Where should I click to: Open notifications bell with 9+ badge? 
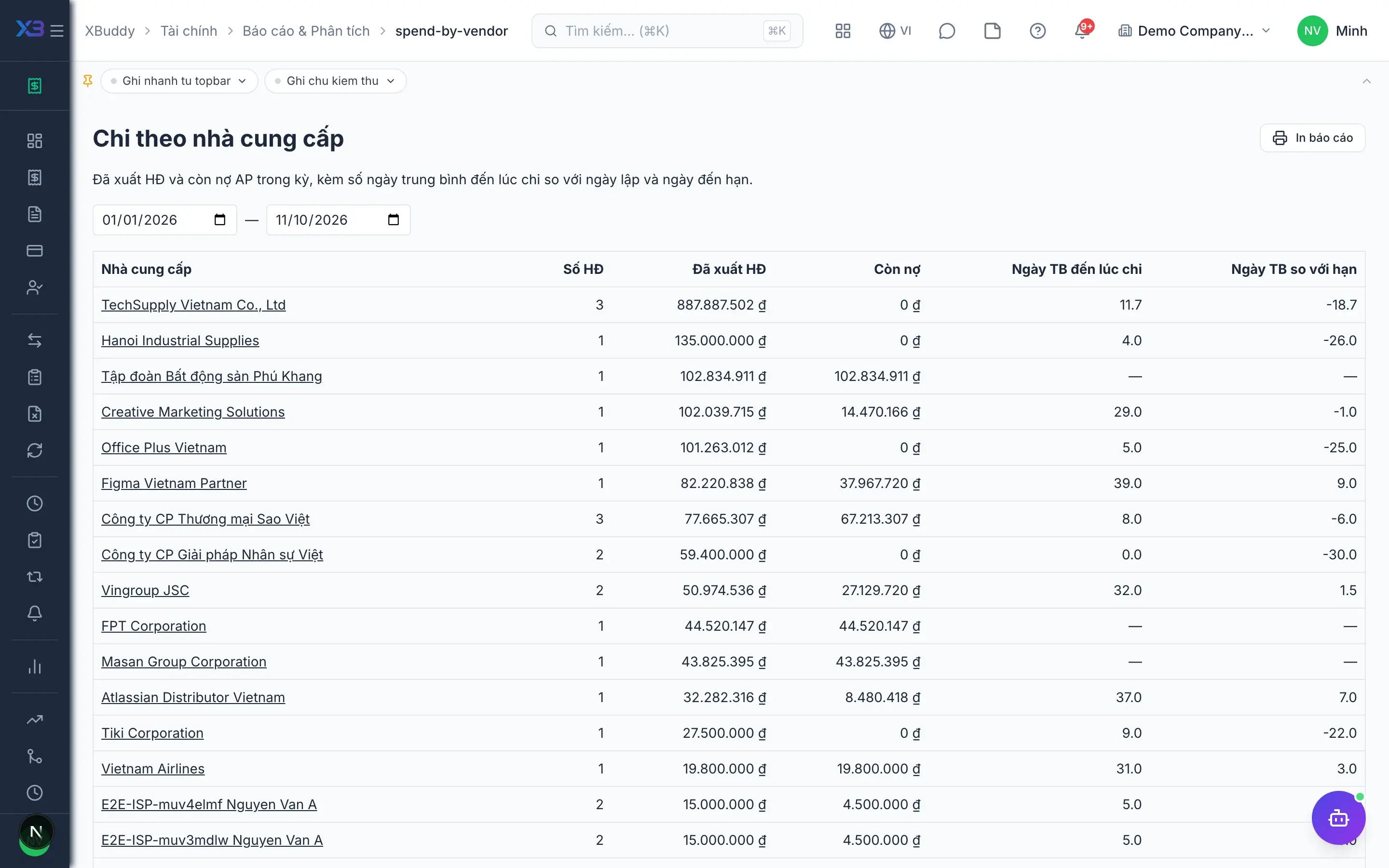click(1082, 30)
